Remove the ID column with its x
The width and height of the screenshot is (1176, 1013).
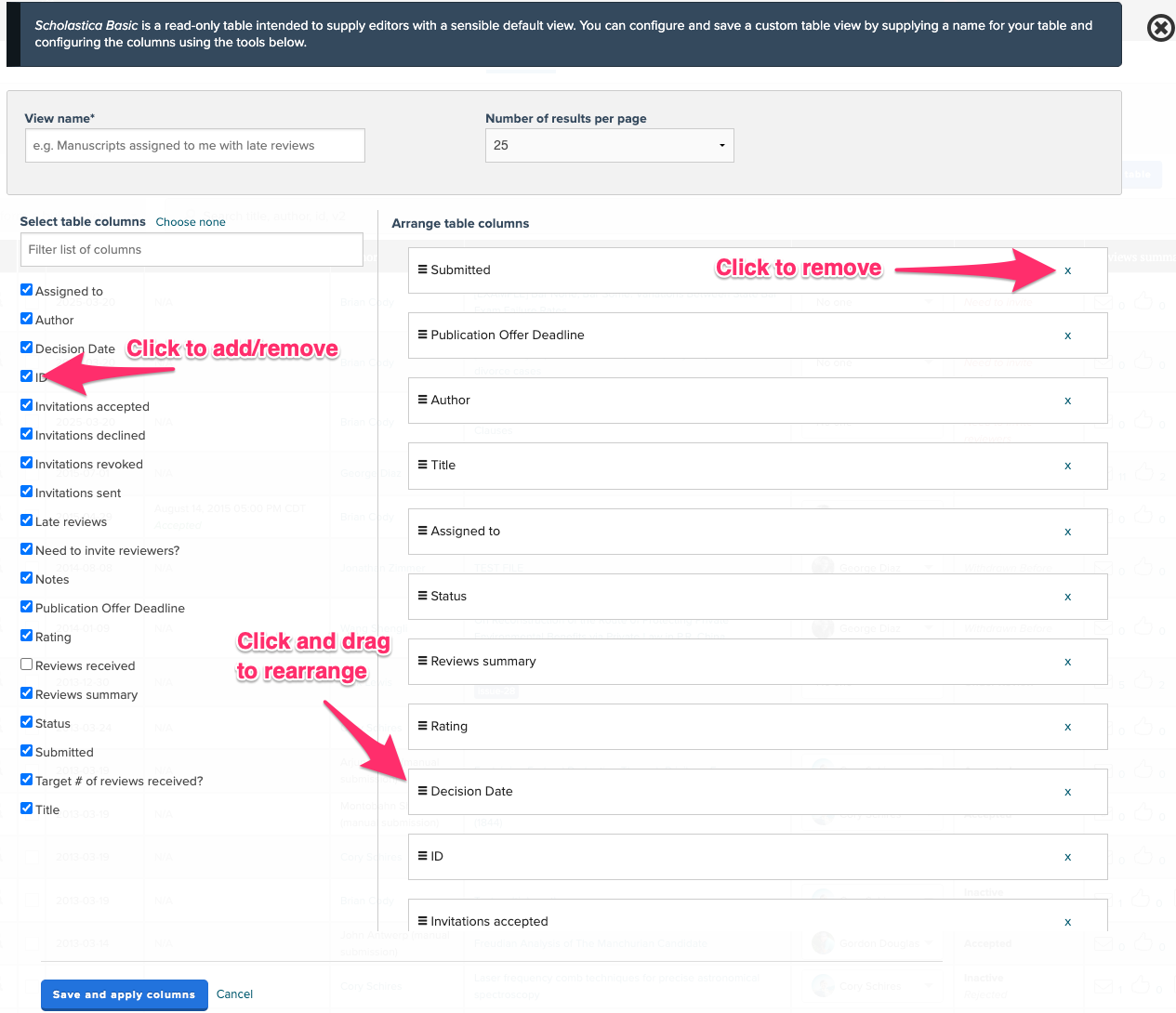1067,858
